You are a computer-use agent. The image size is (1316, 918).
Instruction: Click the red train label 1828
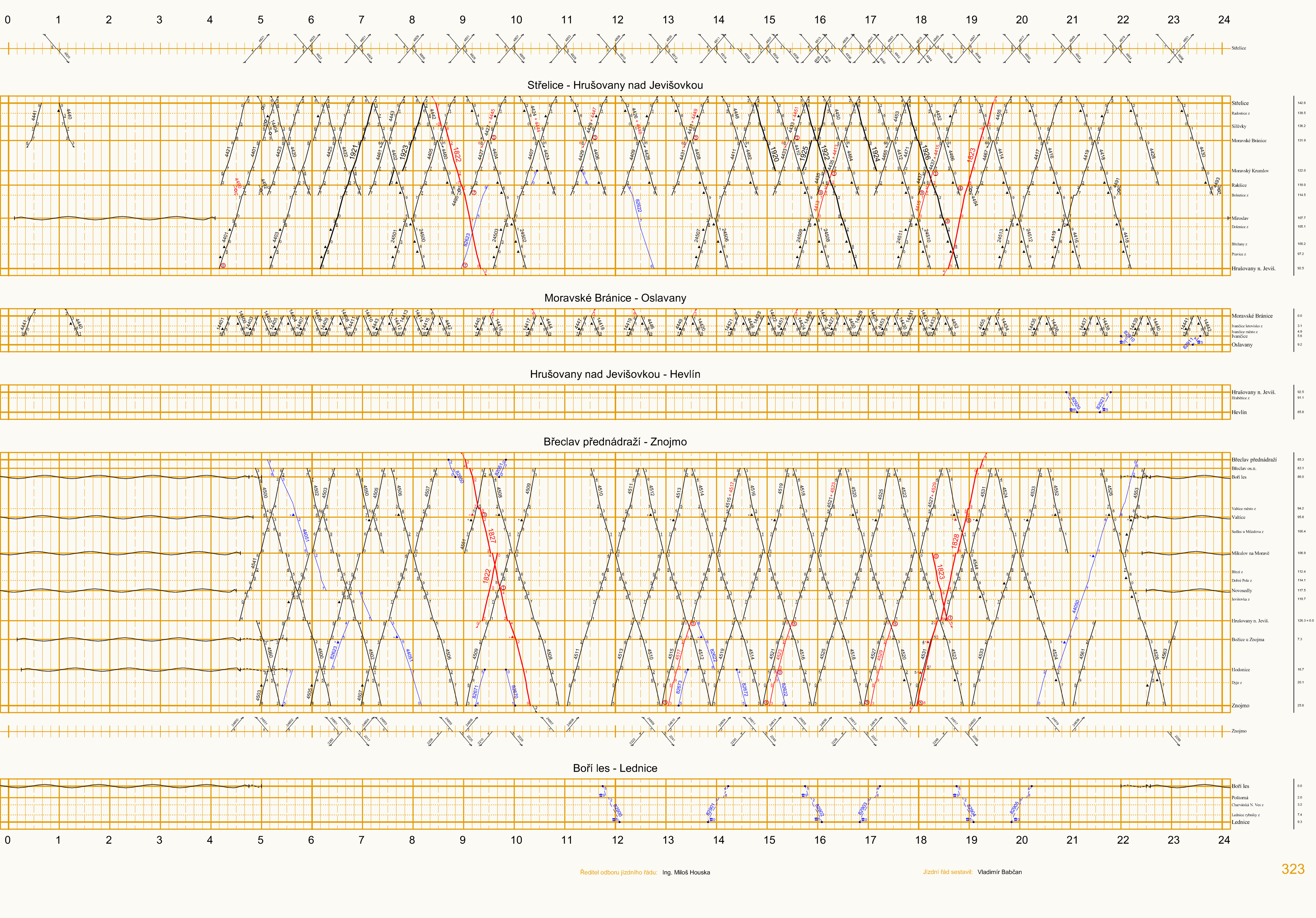[x=956, y=541]
